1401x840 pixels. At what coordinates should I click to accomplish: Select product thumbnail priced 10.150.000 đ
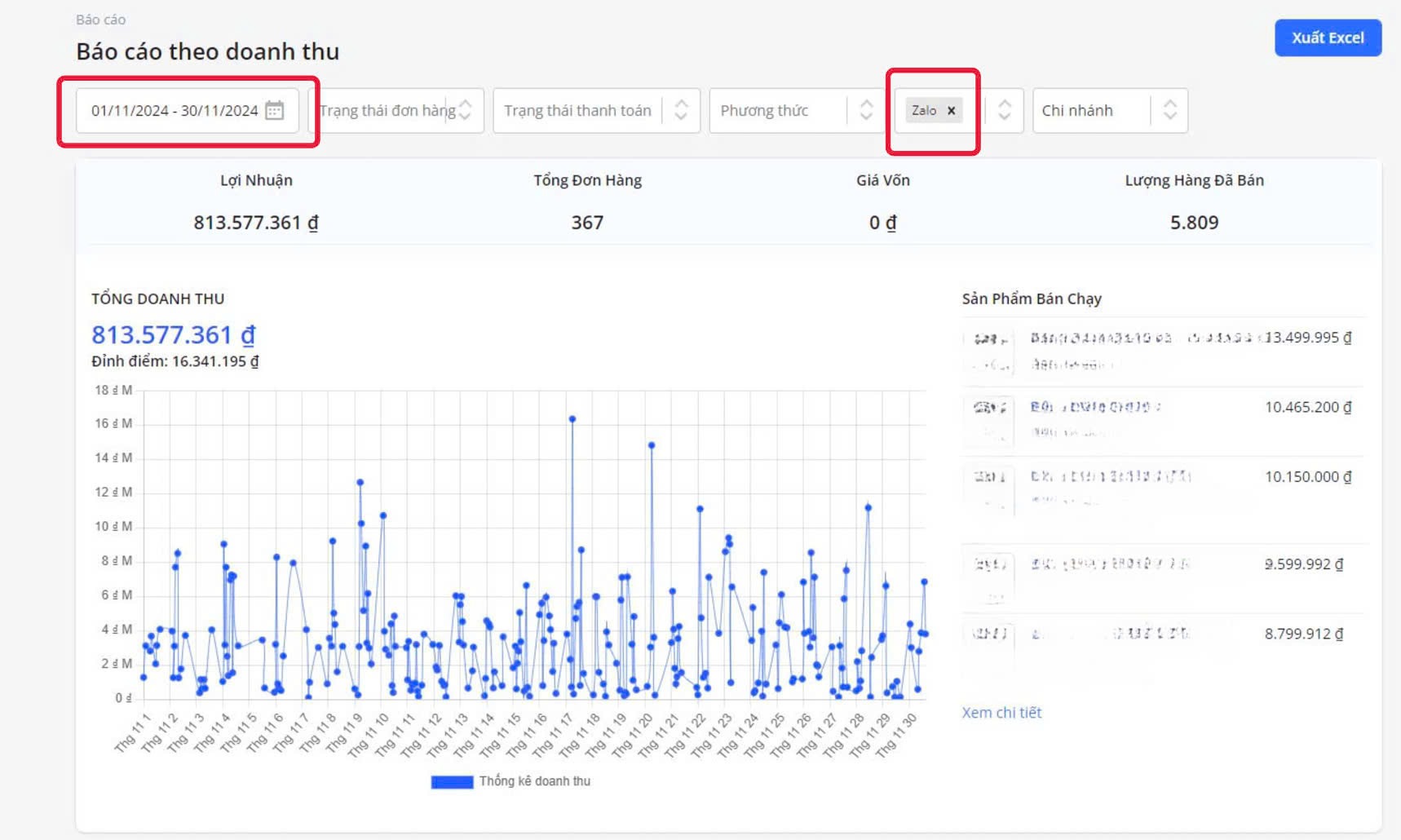point(988,489)
